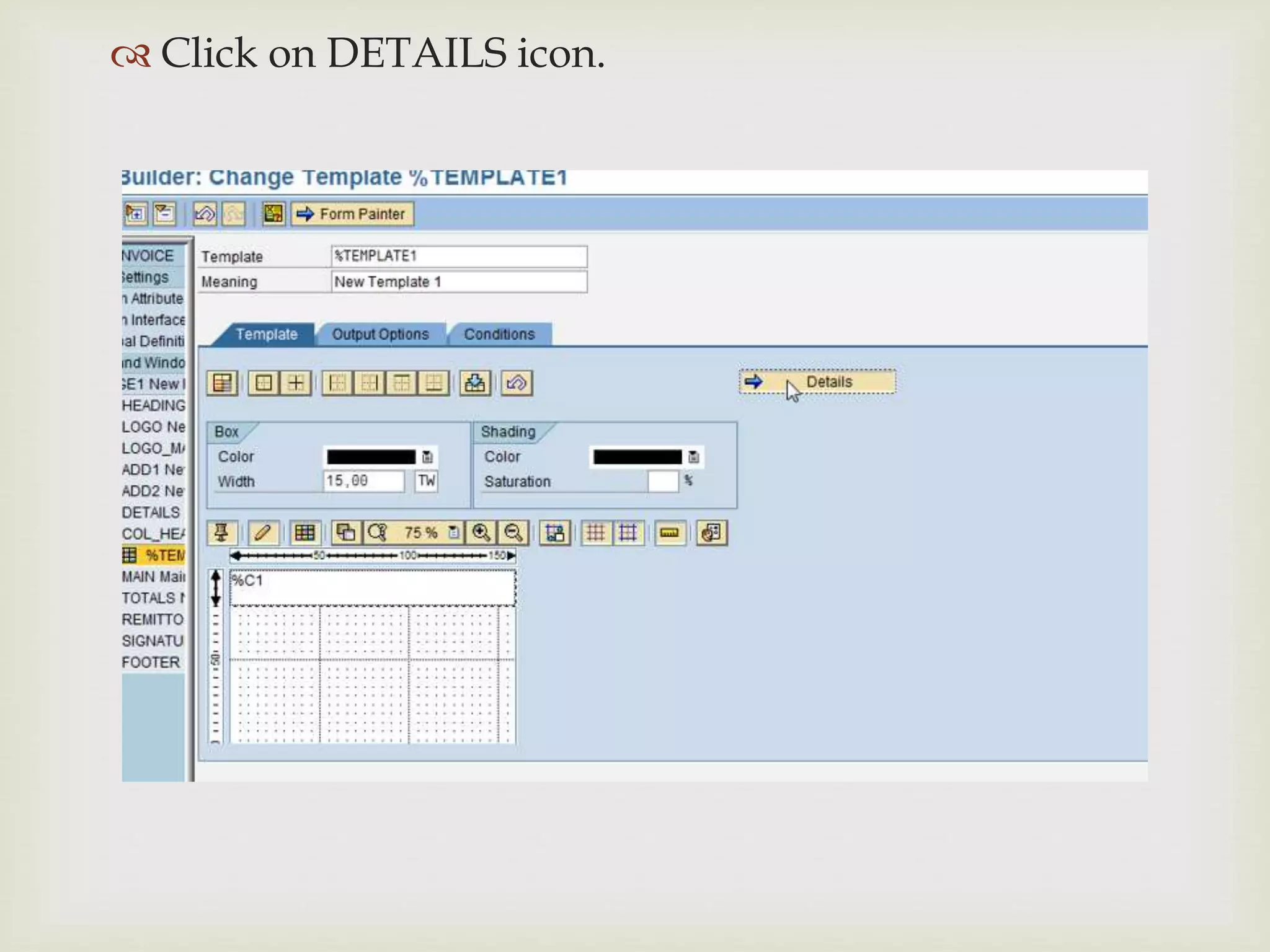Select the pencil draw-lines tool

click(263, 532)
